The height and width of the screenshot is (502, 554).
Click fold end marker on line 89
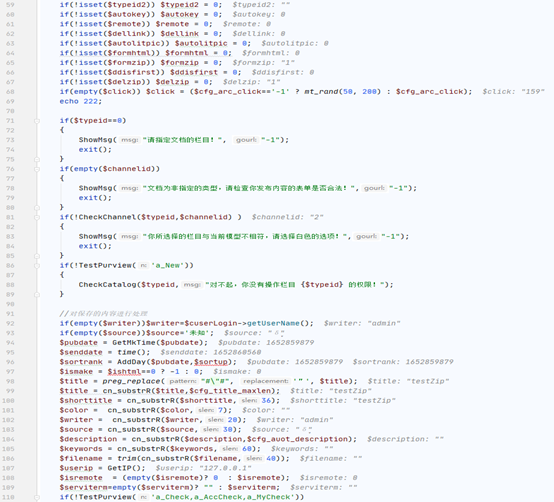coord(37,295)
